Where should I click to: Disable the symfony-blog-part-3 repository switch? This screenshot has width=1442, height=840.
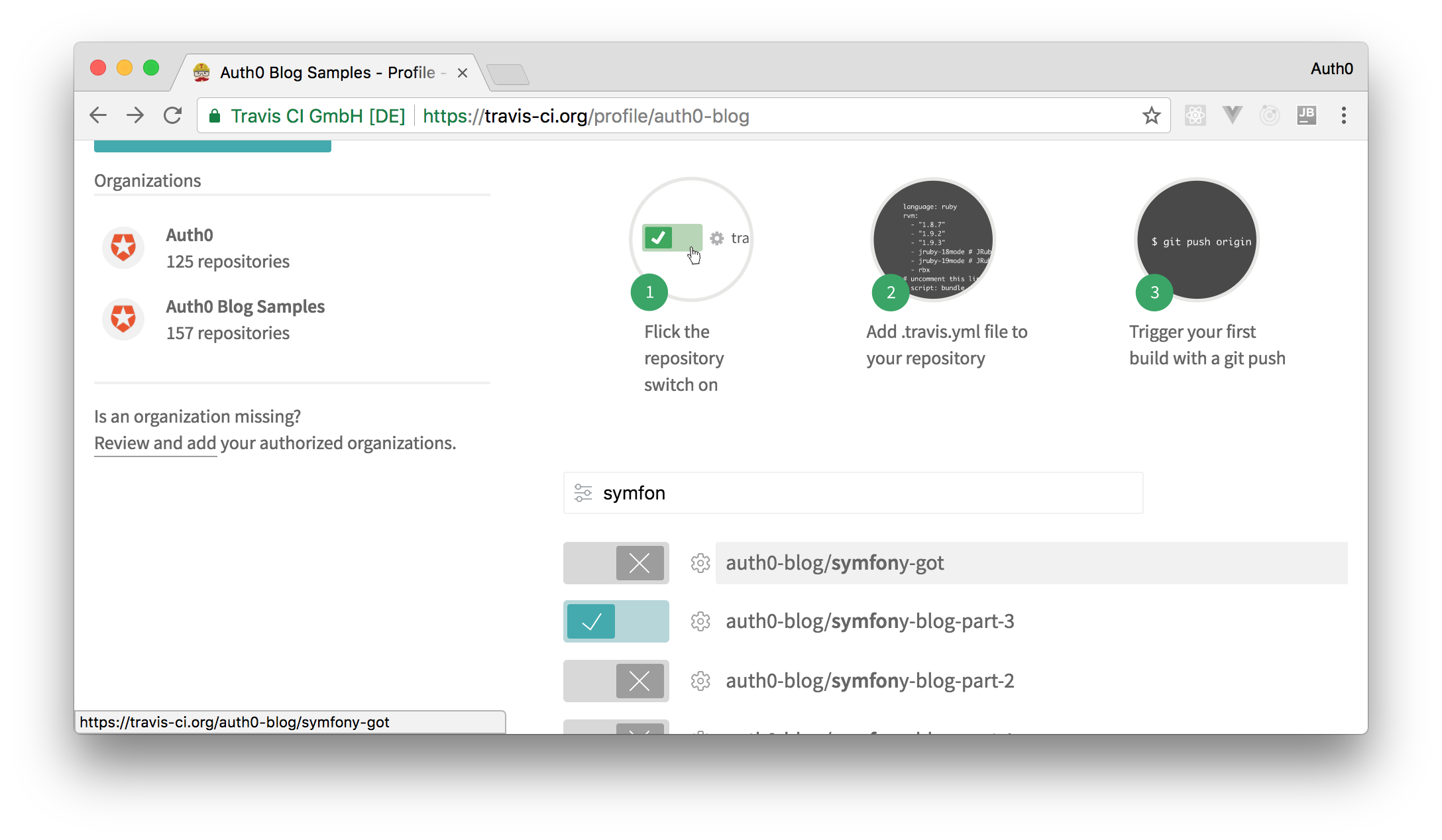[x=616, y=621]
